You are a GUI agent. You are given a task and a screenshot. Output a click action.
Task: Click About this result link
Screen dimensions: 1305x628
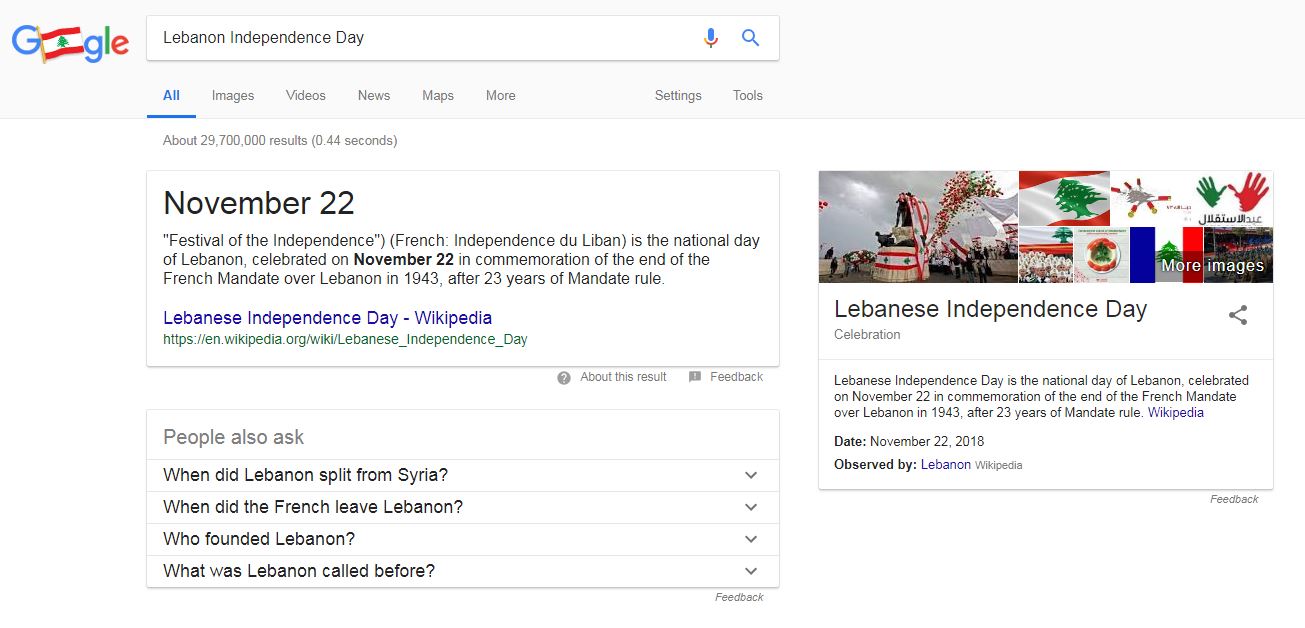point(623,377)
